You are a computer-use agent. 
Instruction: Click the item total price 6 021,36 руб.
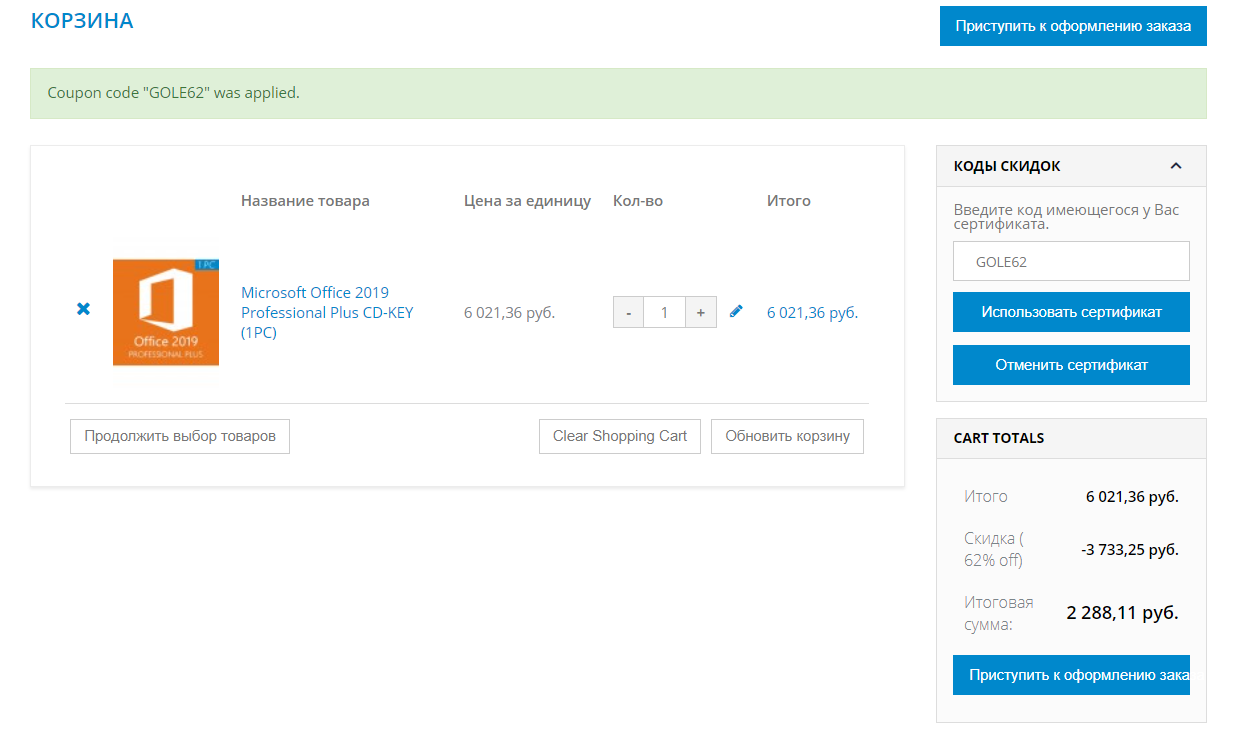pyautogui.click(x=812, y=313)
